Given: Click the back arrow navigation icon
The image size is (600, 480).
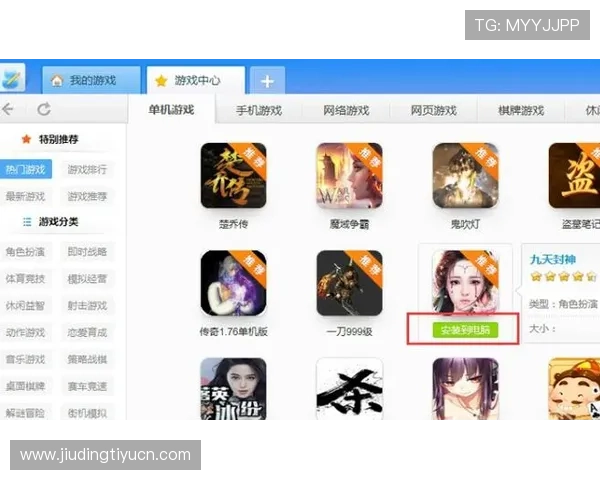Looking at the screenshot, I should tap(8, 109).
